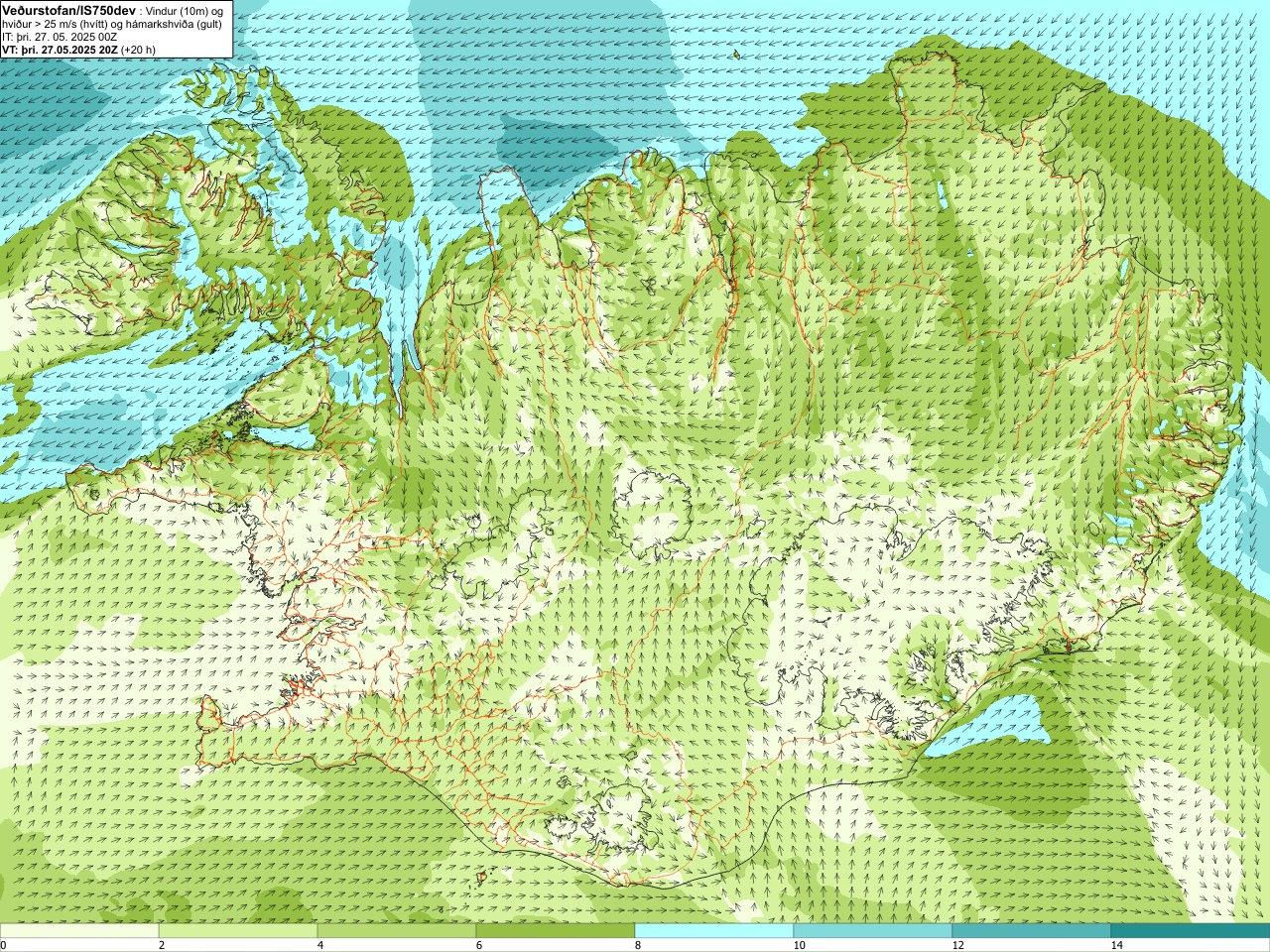Click the 'Veðurstofan/IS750dev' title text
Image resolution: width=1270 pixels, height=952 pixels.
point(68,10)
